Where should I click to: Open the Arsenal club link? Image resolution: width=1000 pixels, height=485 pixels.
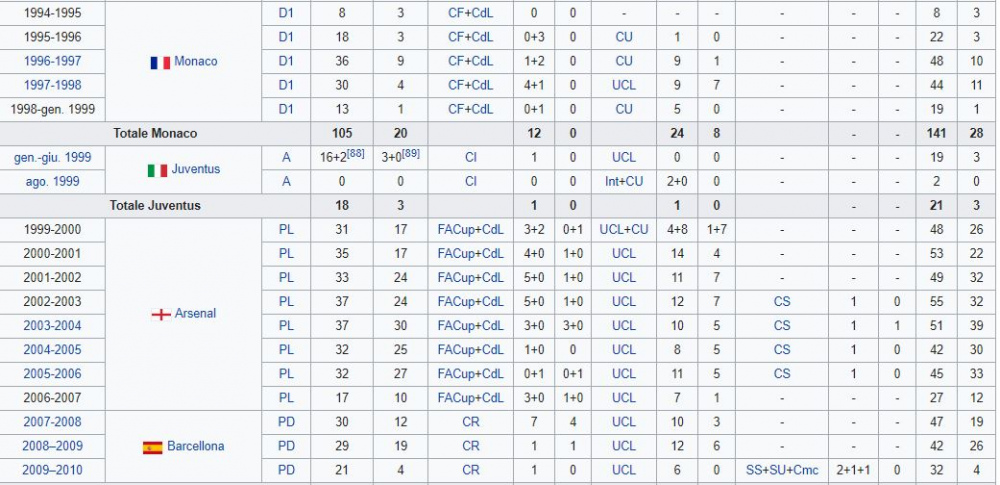pyautogui.click(x=195, y=313)
